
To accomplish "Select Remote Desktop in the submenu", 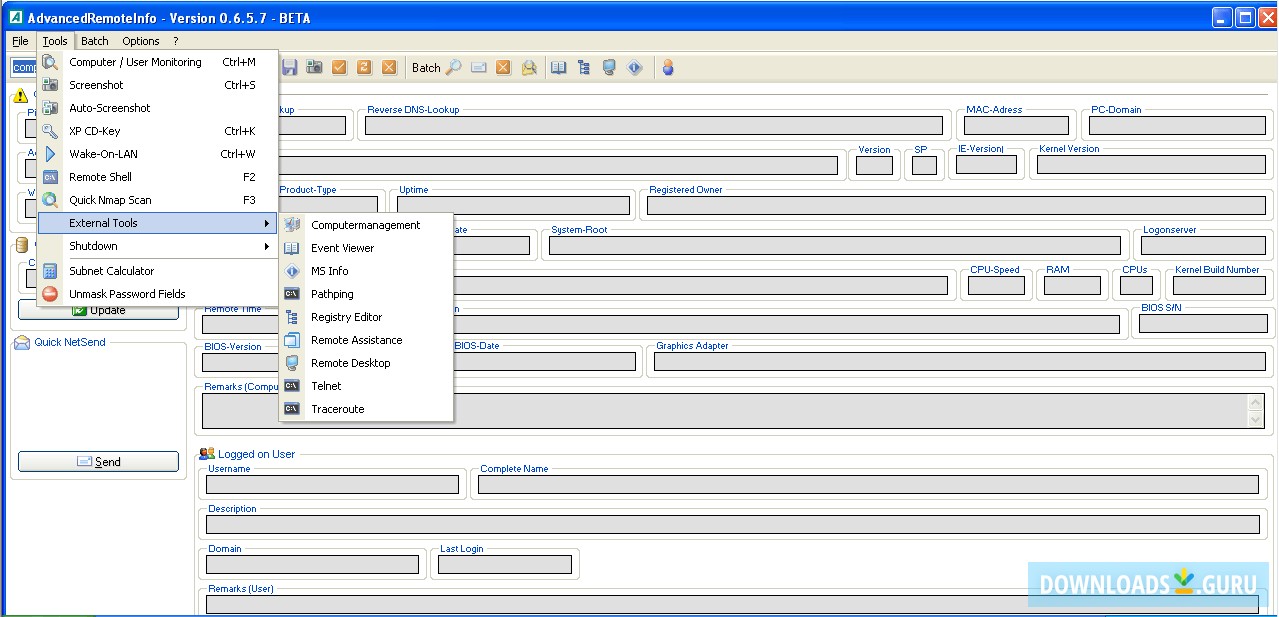I will tap(350, 363).
